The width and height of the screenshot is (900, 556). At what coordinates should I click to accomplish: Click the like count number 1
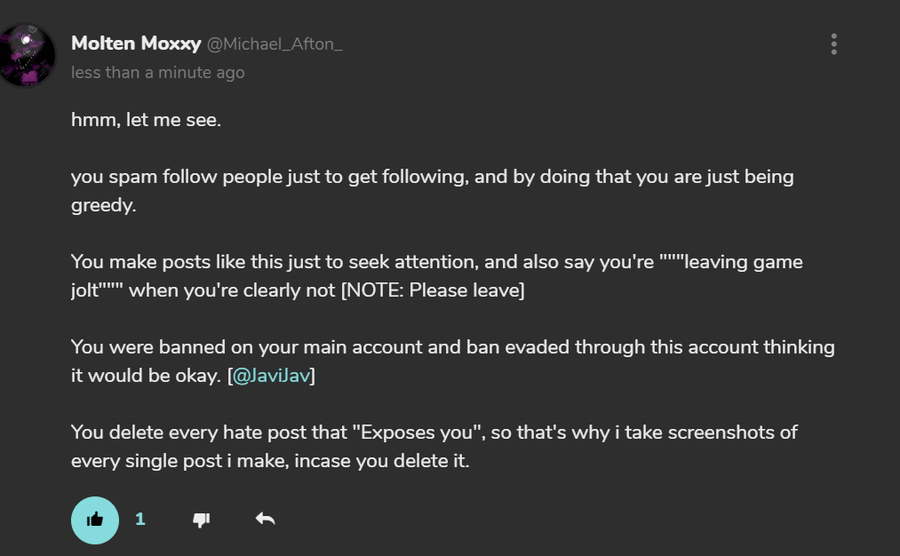(140, 519)
